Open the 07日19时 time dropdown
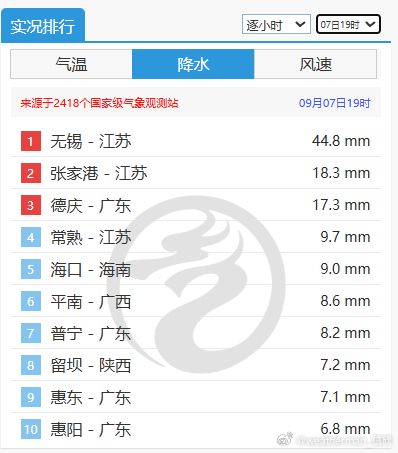Image resolution: width=398 pixels, height=453 pixels. (x=348, y=24)
